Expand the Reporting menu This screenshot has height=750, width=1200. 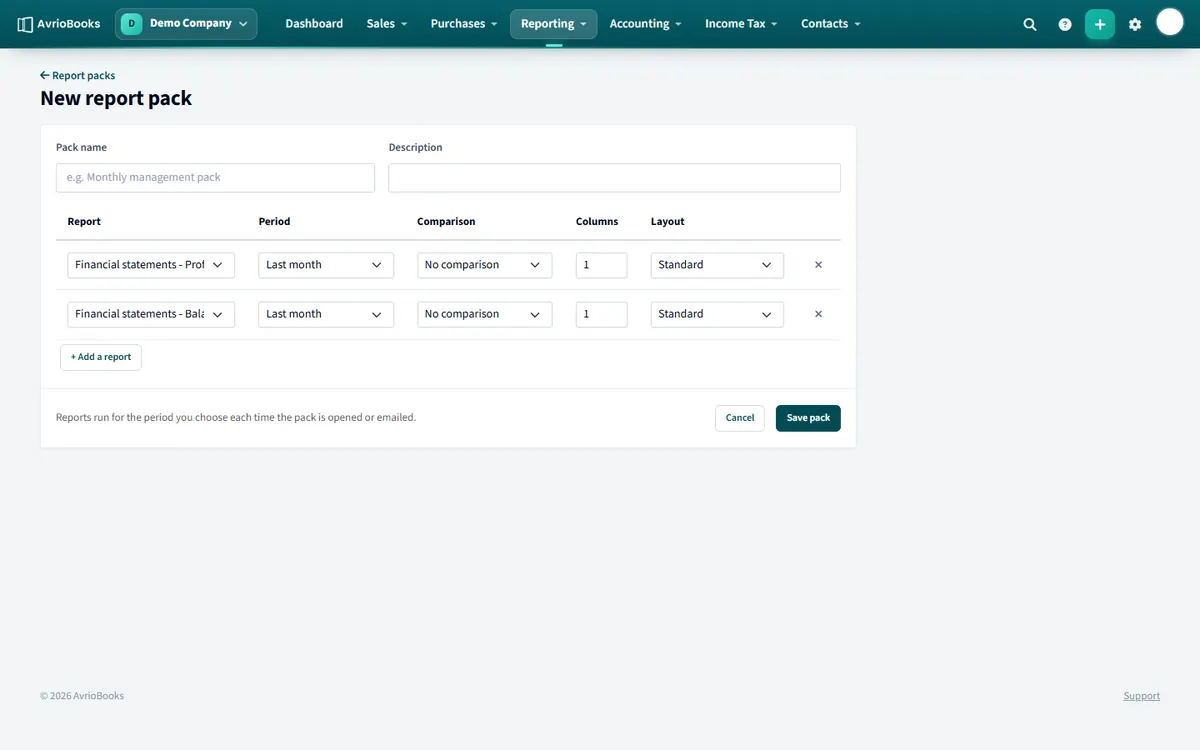[x=553, y=24]
